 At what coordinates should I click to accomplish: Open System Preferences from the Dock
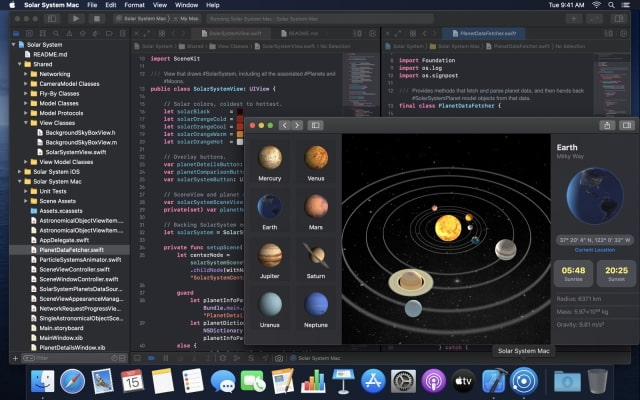point(403,381)
